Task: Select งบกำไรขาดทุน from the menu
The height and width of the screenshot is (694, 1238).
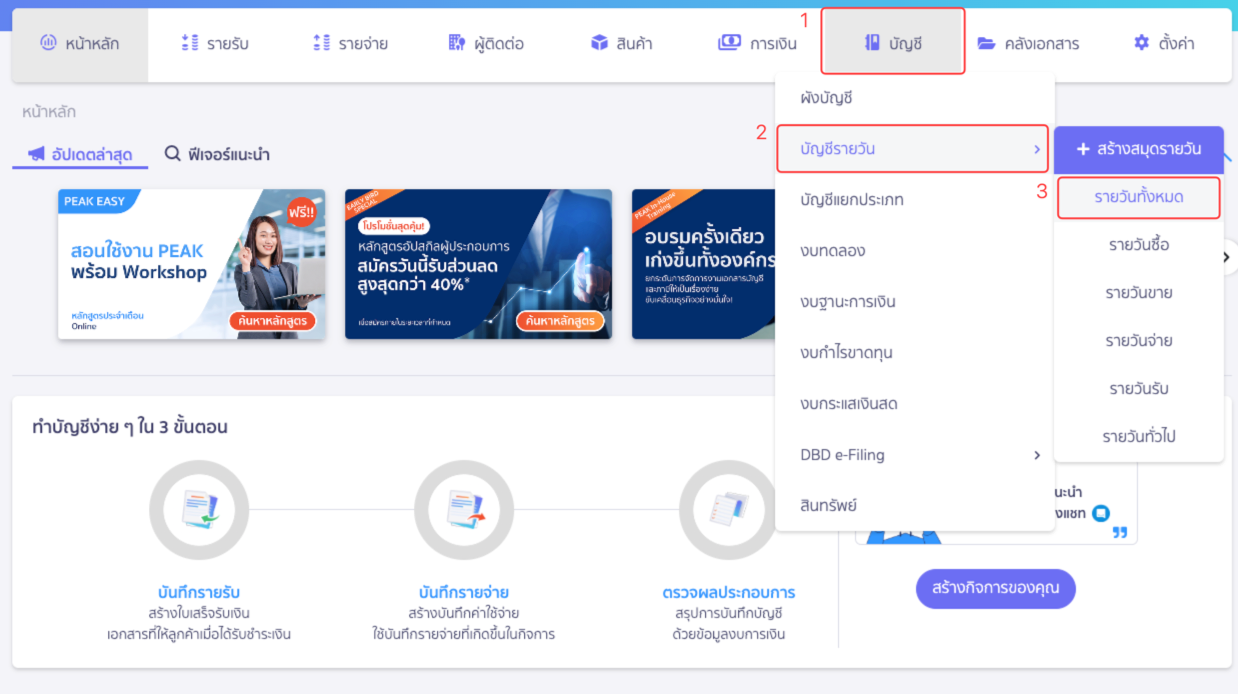Action: pyautogui.click(x=914, y=353)
